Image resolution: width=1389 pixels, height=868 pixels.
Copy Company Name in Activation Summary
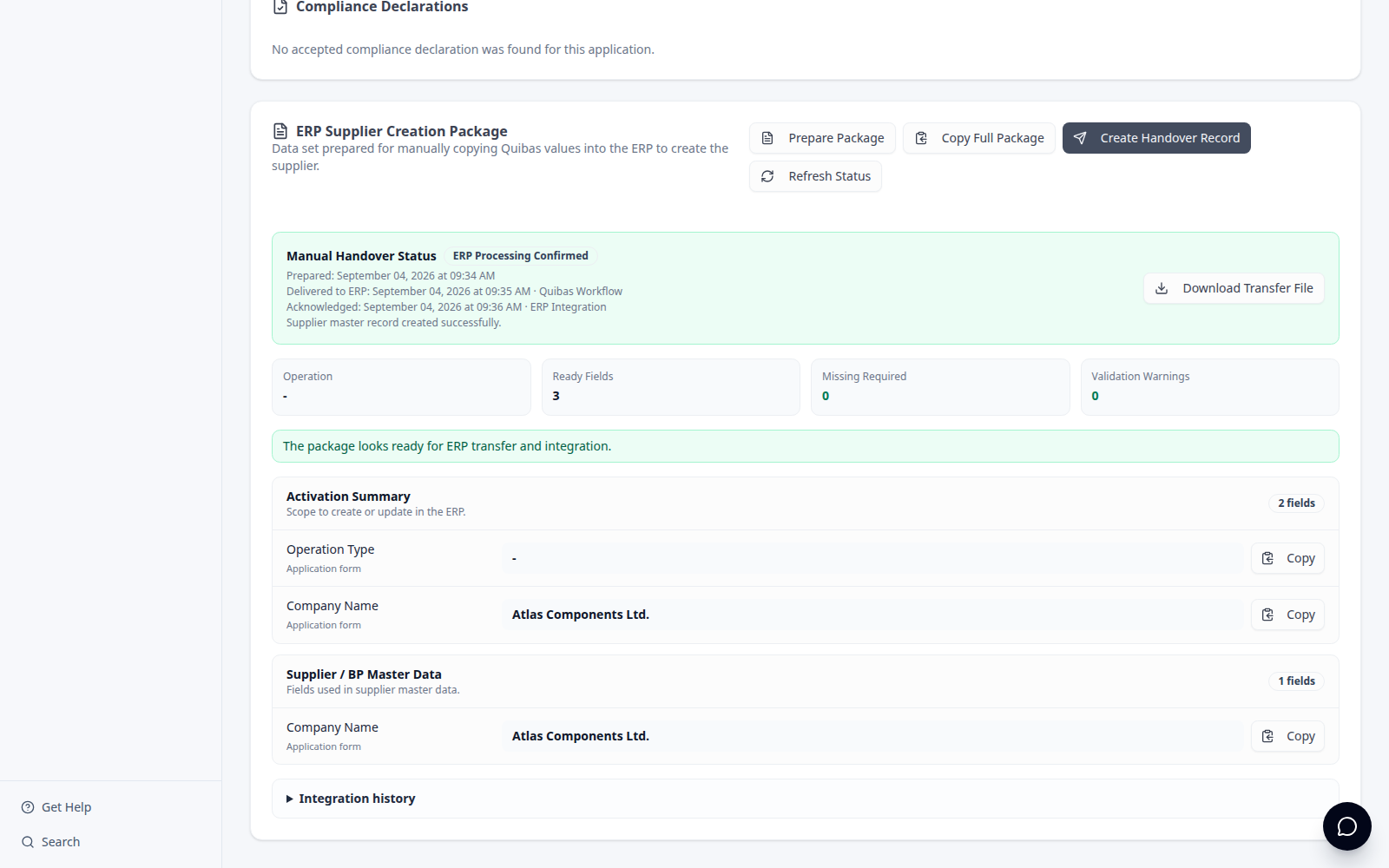1287,615
